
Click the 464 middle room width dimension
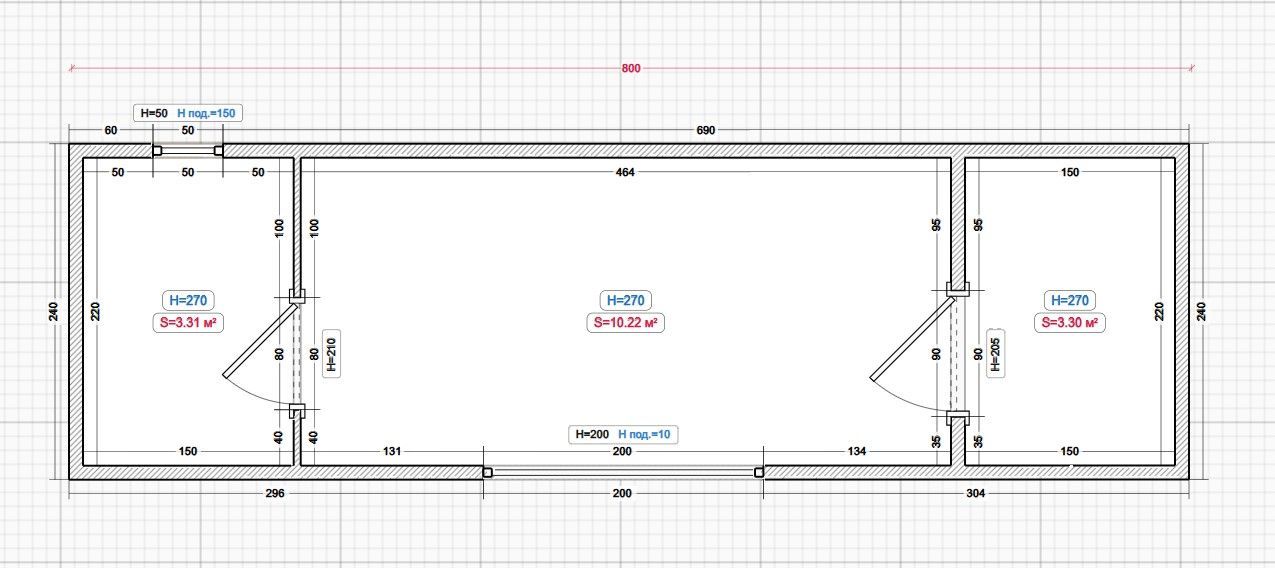click(625, 172)
